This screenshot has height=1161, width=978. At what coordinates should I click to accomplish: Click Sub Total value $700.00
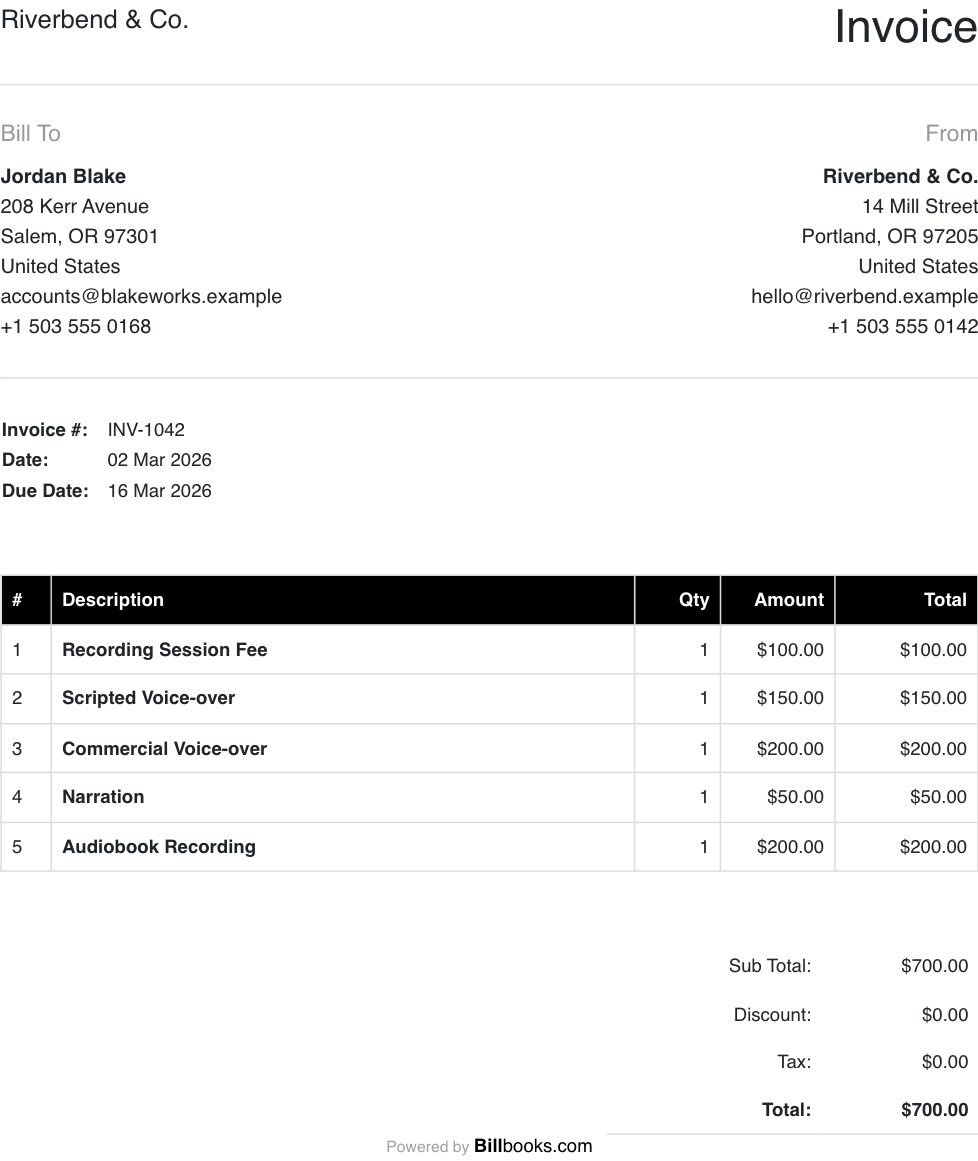(x=934, y=966)
